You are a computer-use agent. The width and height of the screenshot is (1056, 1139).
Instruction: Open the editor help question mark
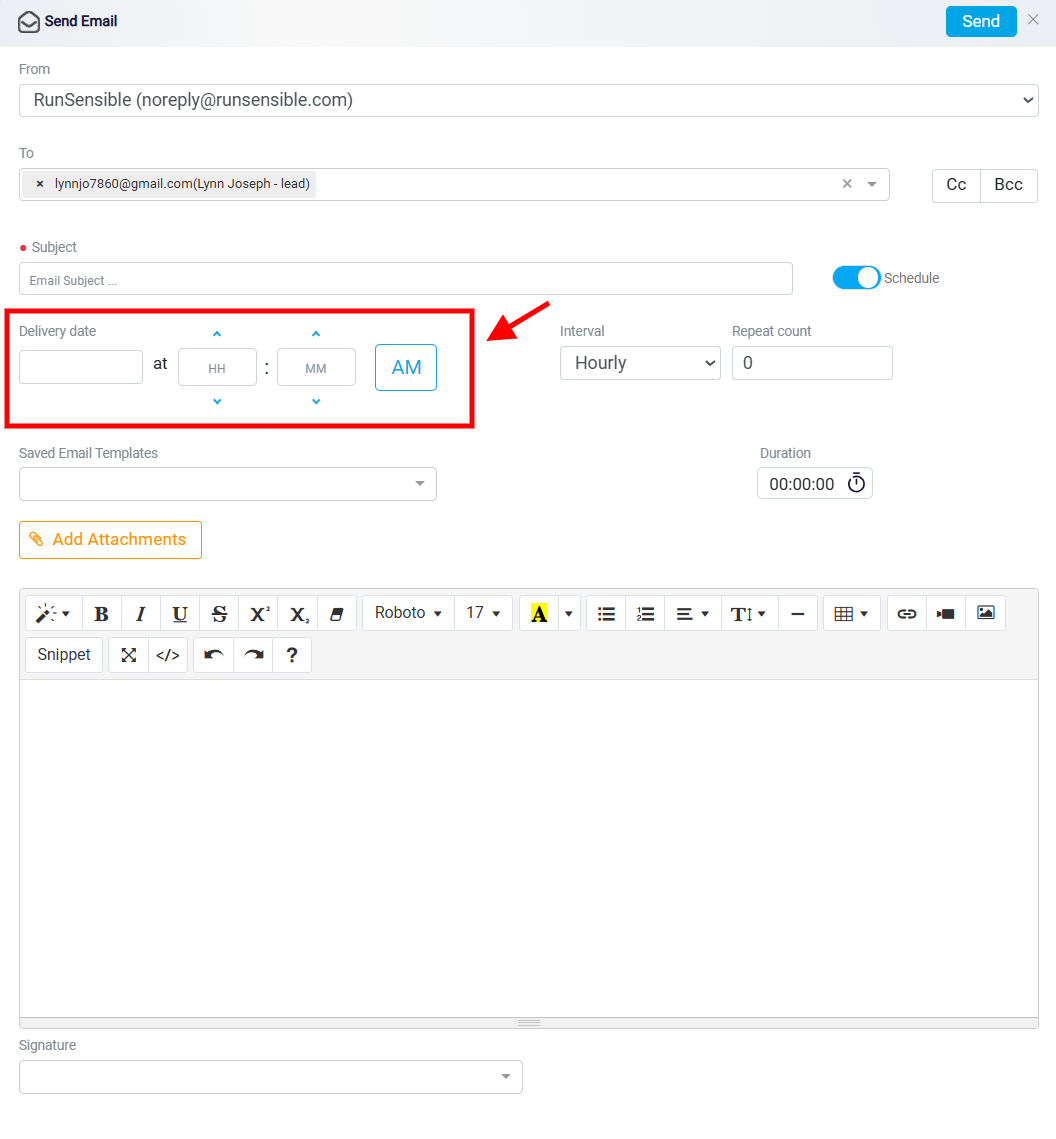pos(292,655)
